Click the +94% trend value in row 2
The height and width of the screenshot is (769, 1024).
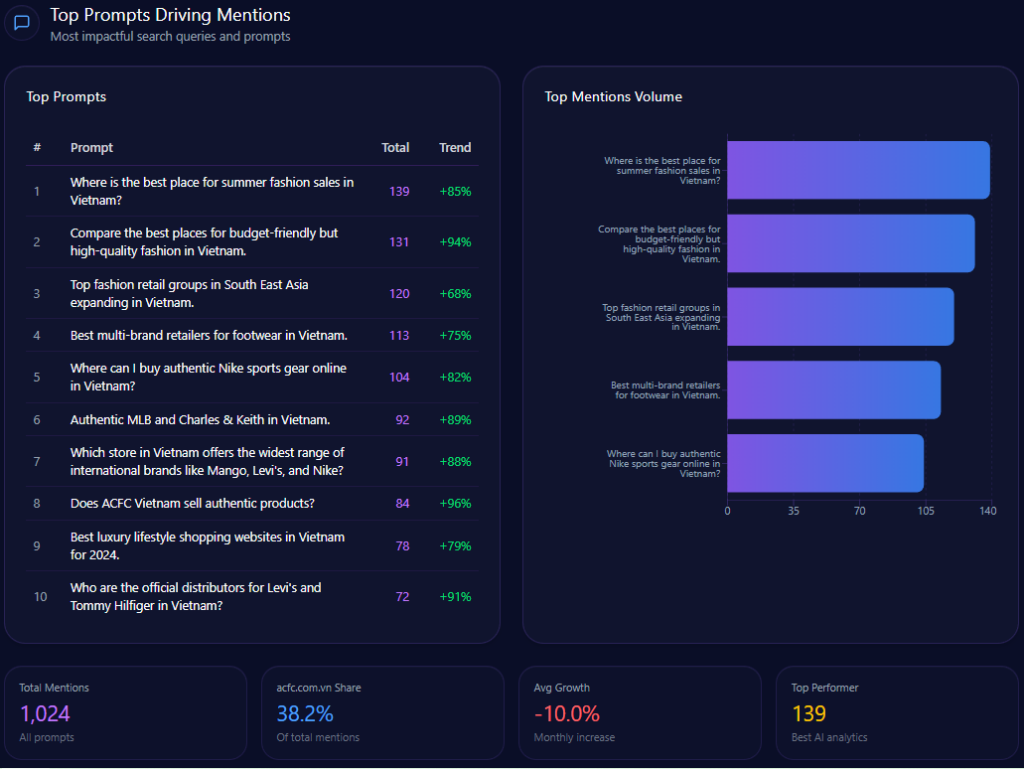(x=455, y=242)
